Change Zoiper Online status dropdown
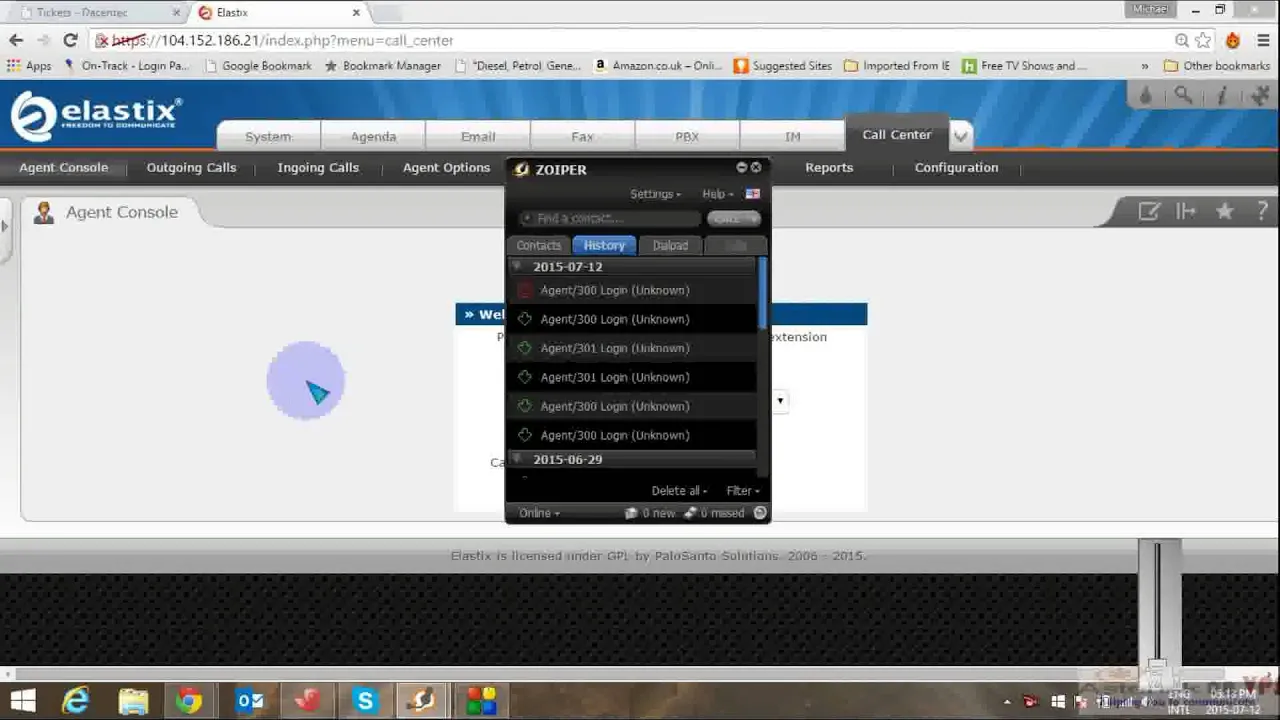1280x720 pixels. (539, 513)
